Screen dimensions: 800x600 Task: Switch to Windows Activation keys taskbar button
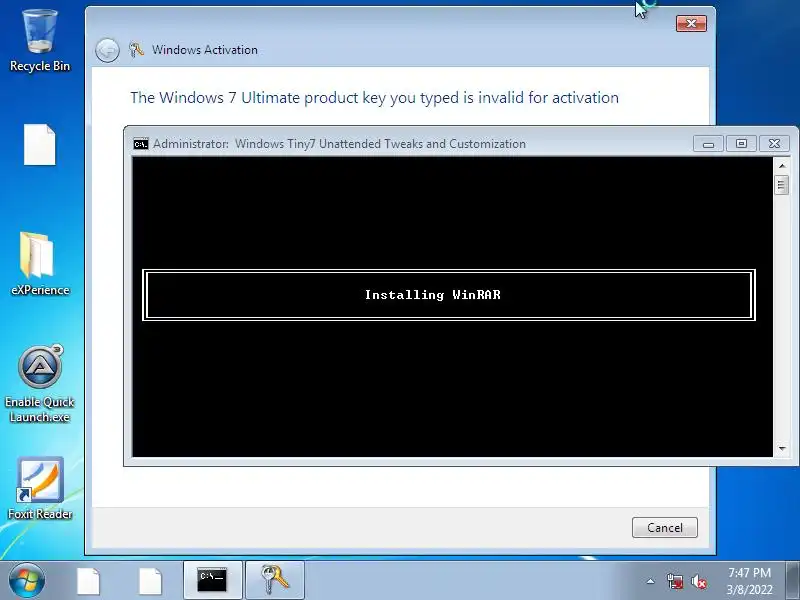(274, 581)
